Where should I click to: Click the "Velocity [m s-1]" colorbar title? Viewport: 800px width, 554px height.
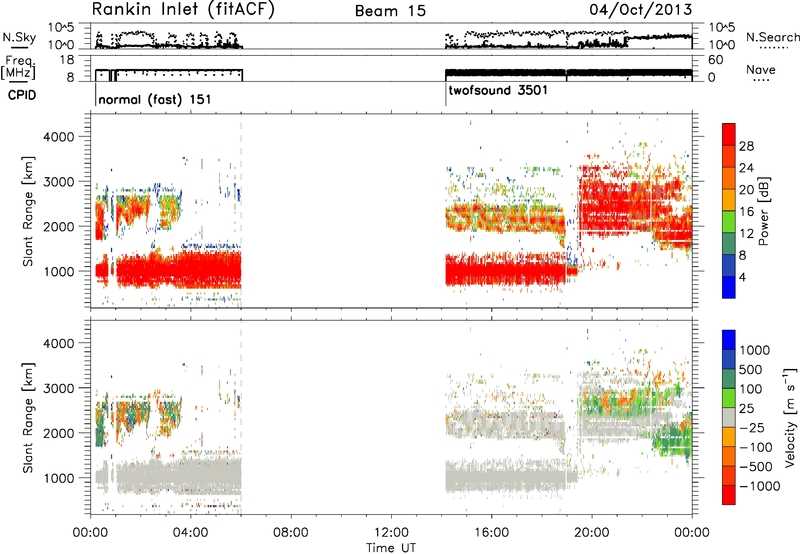[x=790, y=417]
